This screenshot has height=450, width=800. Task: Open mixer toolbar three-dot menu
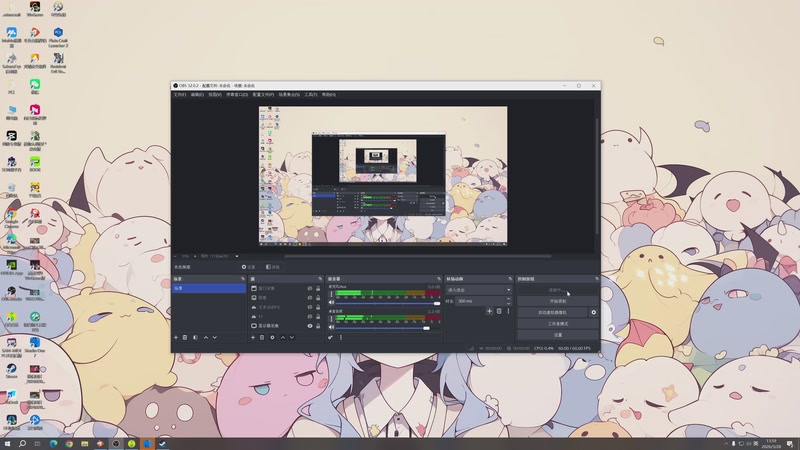point(341,337)
